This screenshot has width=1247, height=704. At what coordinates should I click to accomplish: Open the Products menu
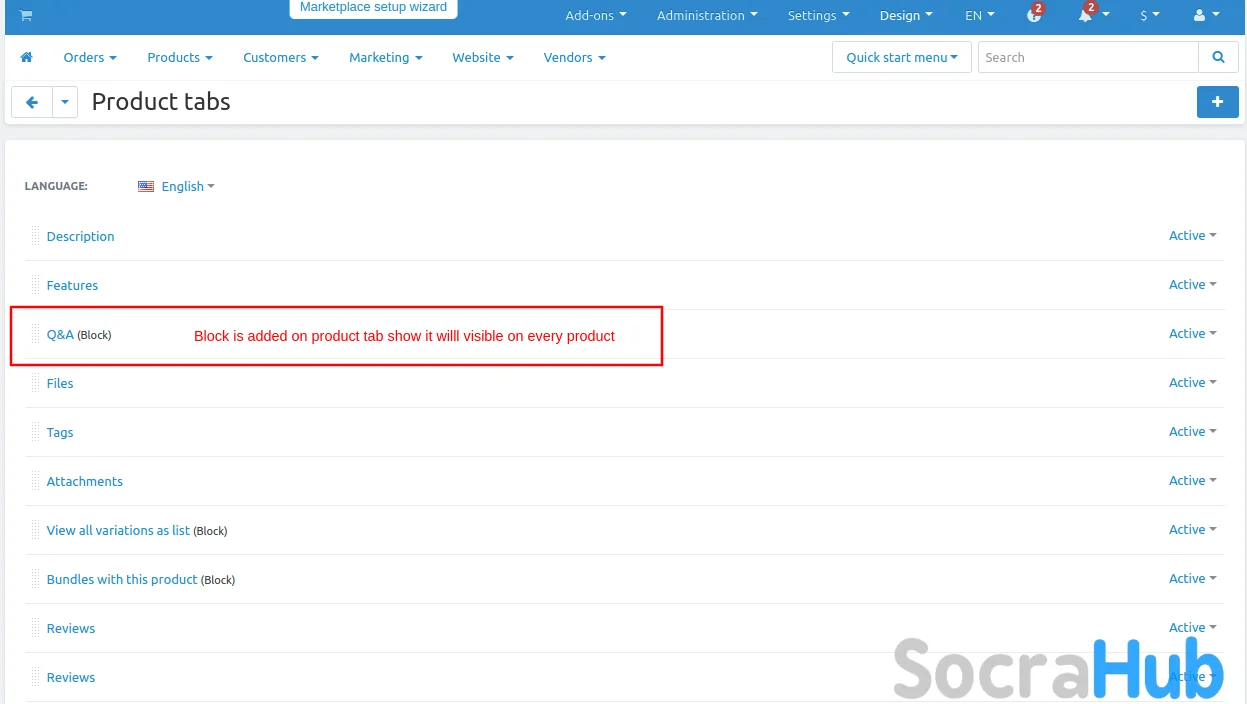[179, 58]
